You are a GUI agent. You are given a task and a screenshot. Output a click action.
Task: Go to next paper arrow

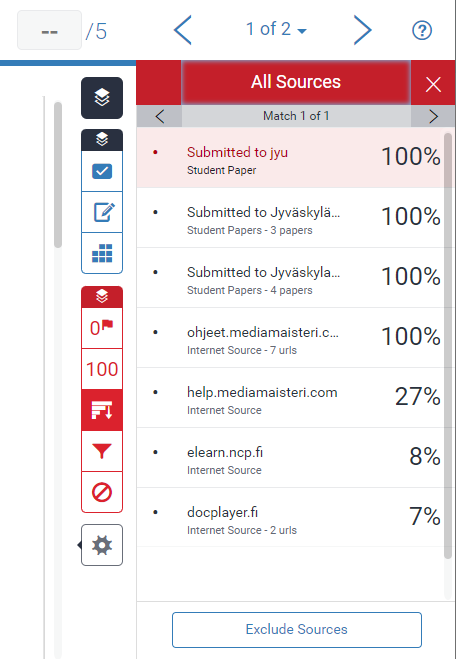362,30
